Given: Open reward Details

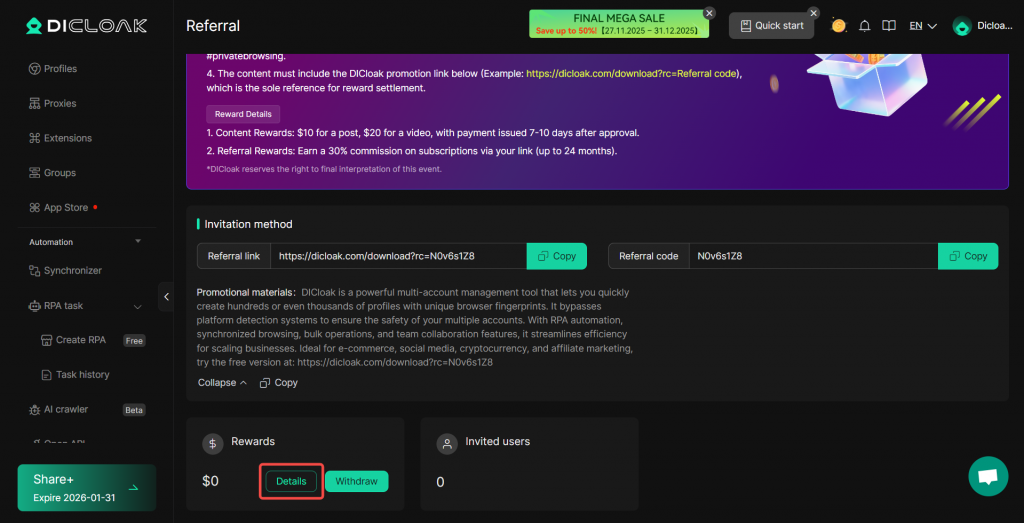Looking at the screenshot, I should 291,481.
